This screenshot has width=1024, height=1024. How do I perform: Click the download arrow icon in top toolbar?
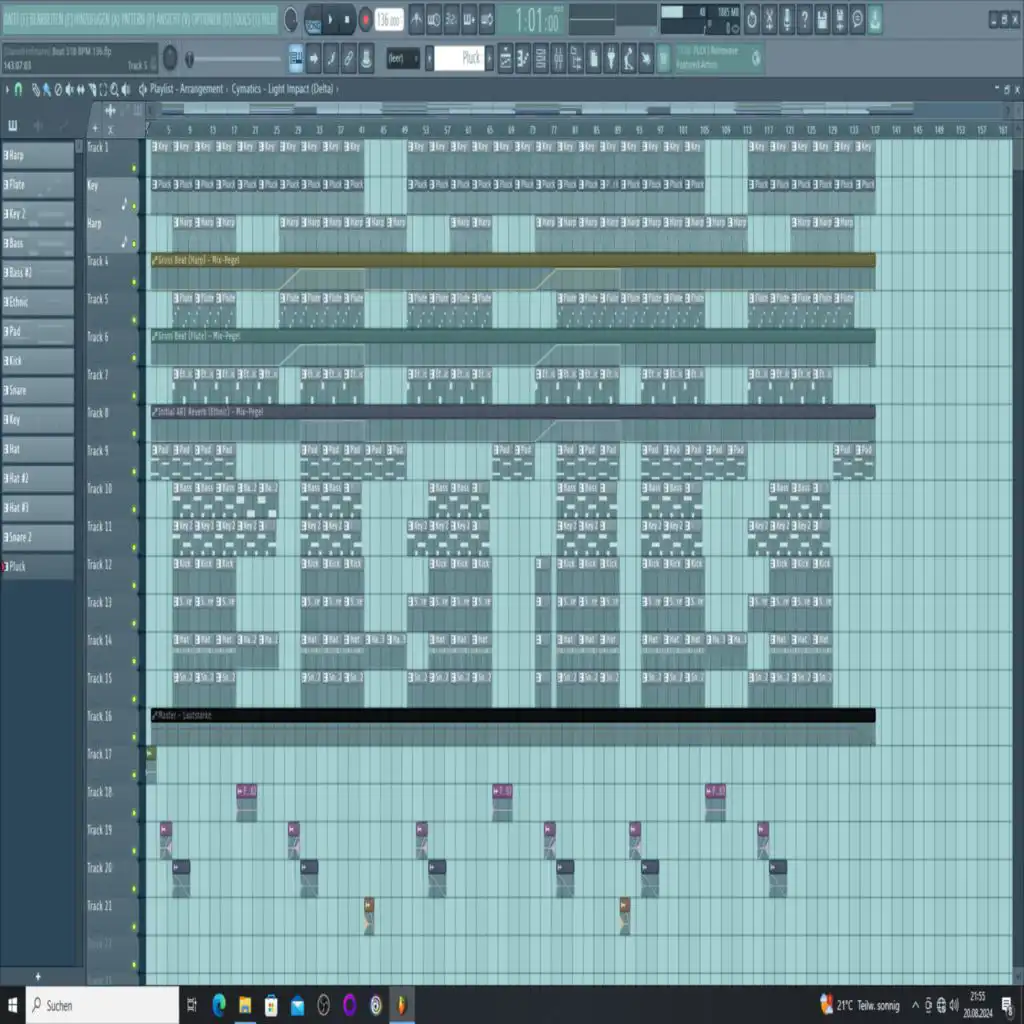pyautogui.click(x=875, y=20)
